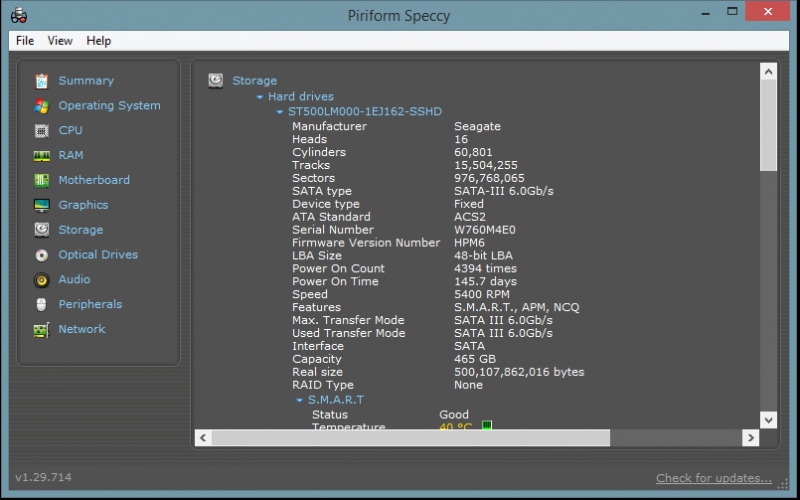Click the Optical Drives disc icon
The image size is (800, 500).
coord(41,255)
